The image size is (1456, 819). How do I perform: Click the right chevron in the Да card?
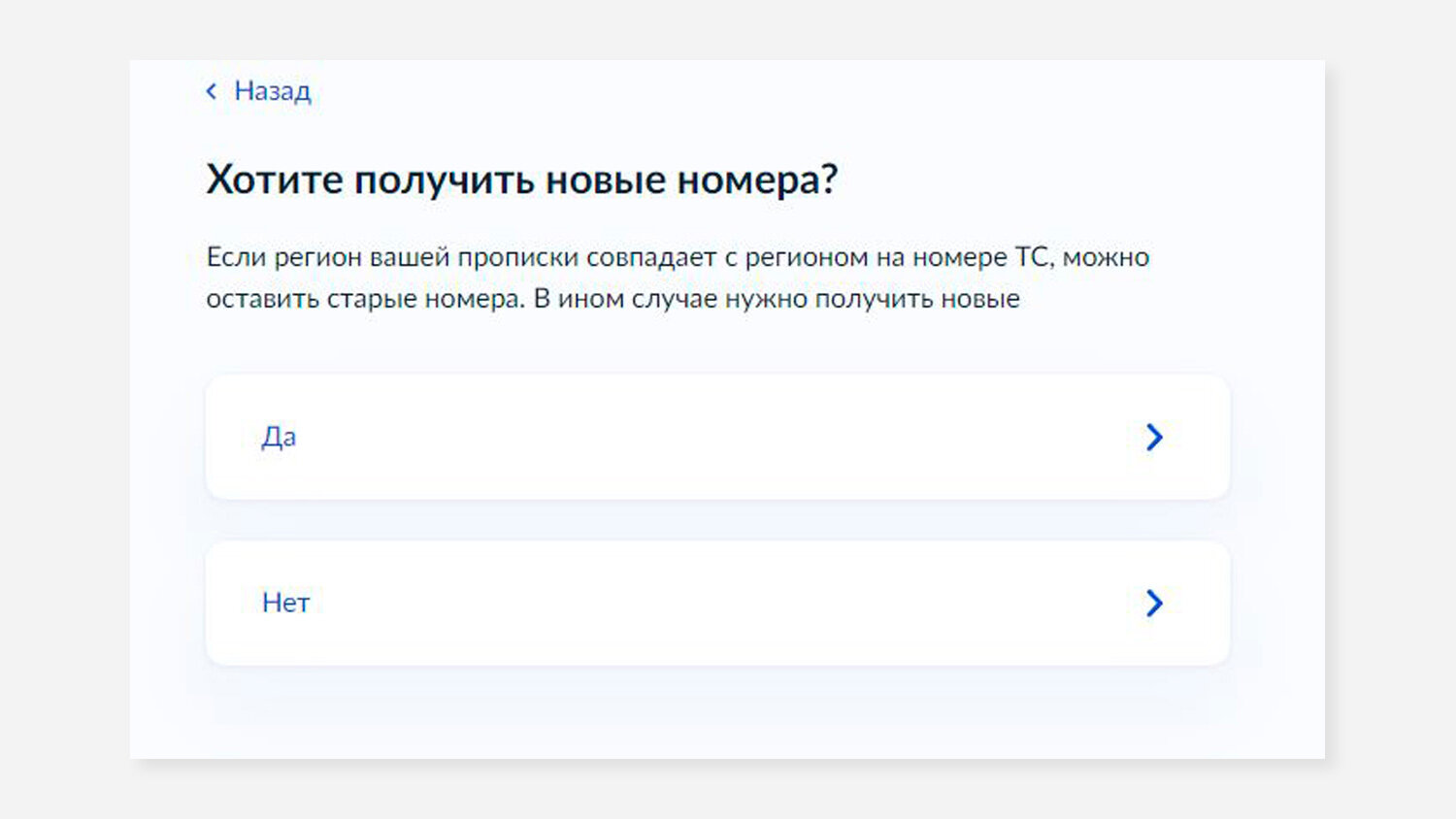(1154, 437)
